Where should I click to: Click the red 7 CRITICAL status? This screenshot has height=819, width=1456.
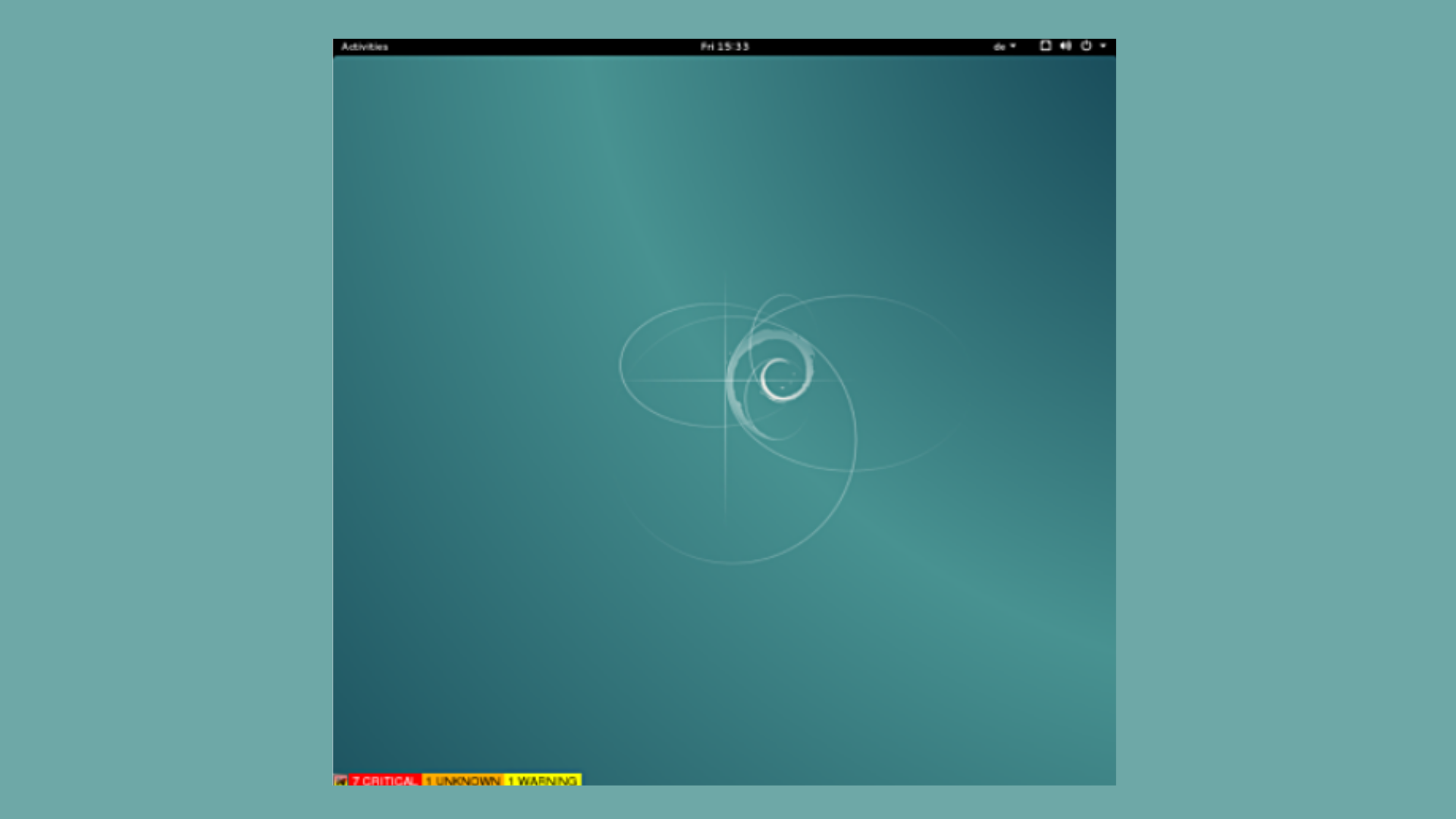(x=384, y=780)
